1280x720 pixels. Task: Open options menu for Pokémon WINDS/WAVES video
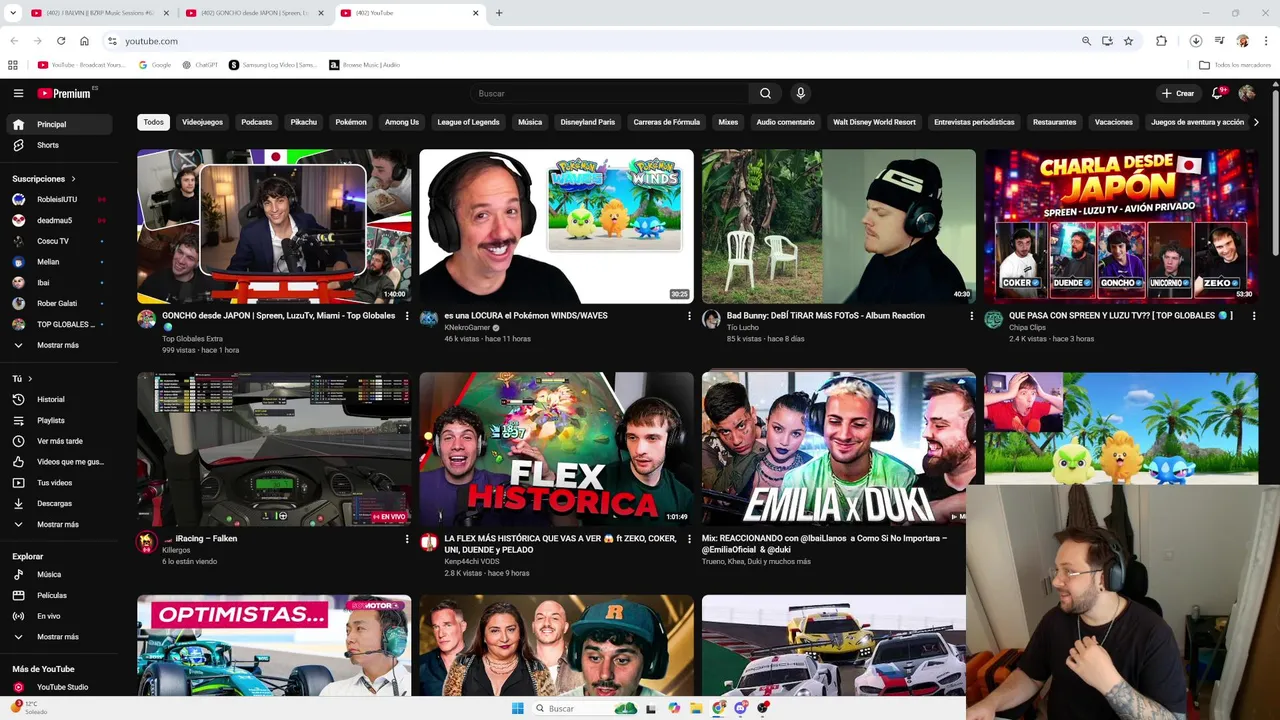pyautogui.click(x=689, y=316)
